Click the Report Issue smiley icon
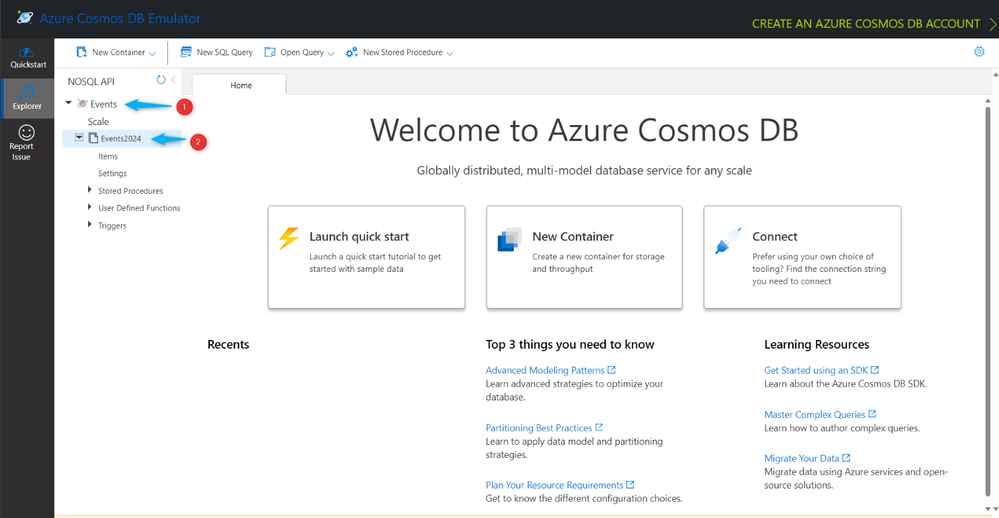This screenshot has height=518, width=999. [26, 132]
